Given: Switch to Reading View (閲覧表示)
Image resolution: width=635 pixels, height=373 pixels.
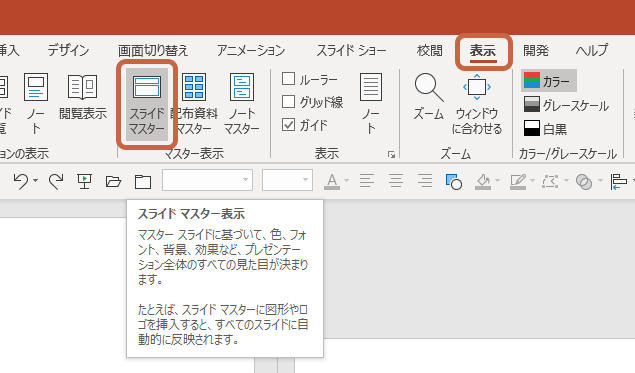Looking at the screenshot, I should tap(83, 97).
